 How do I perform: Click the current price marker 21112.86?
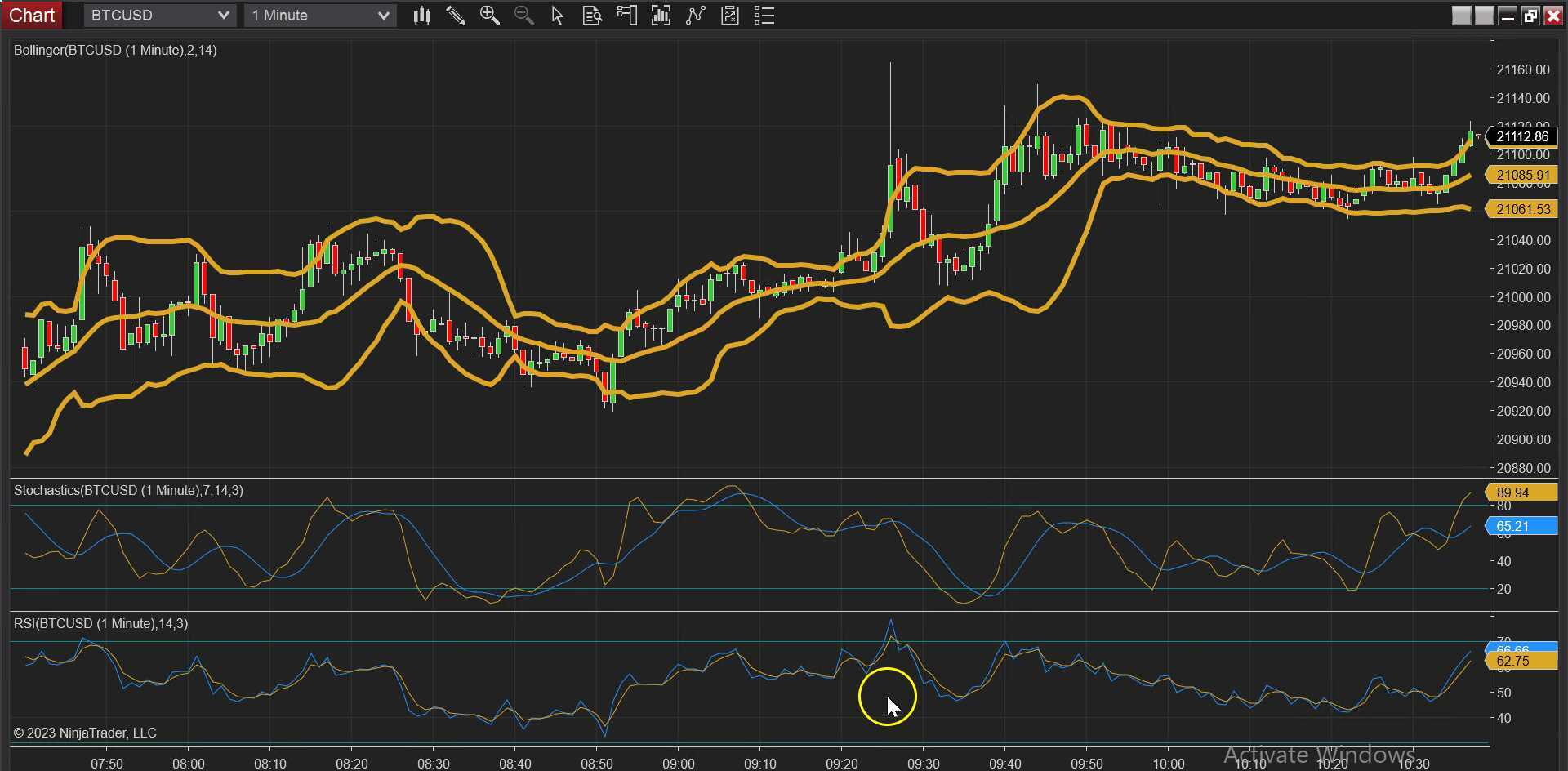pos(1522,136)
